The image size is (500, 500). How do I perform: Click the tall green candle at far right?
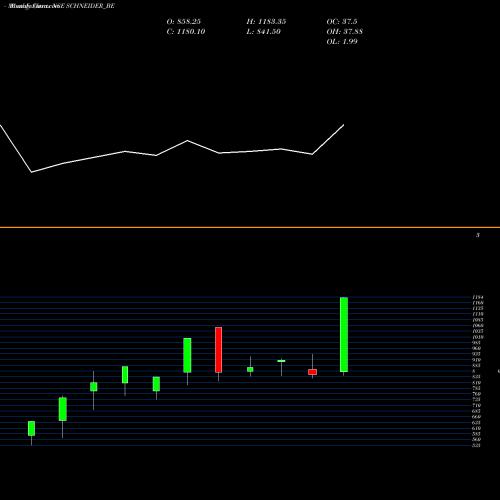coord(344,334)
